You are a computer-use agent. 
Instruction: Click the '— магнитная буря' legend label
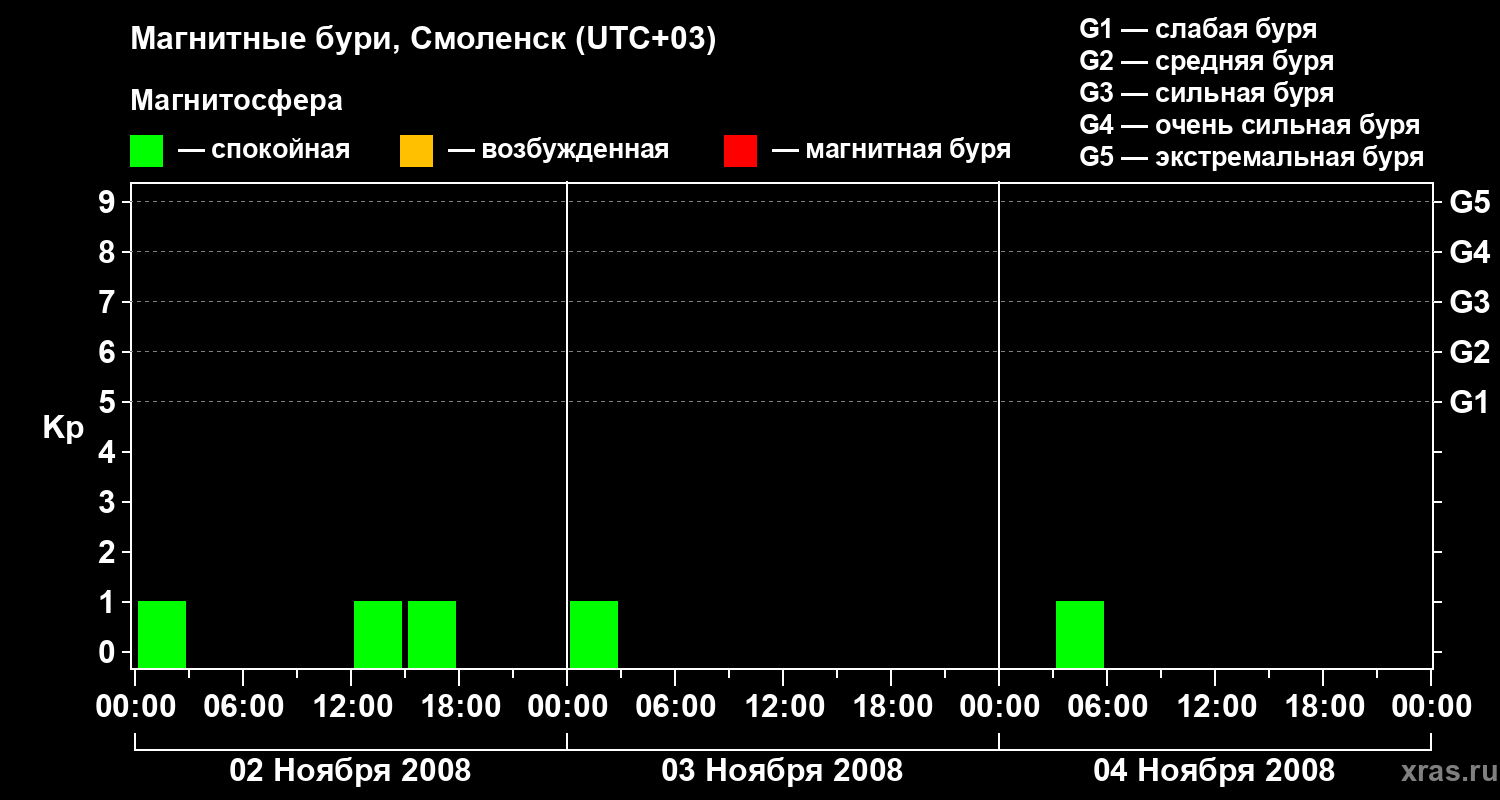tap(891, 150)
